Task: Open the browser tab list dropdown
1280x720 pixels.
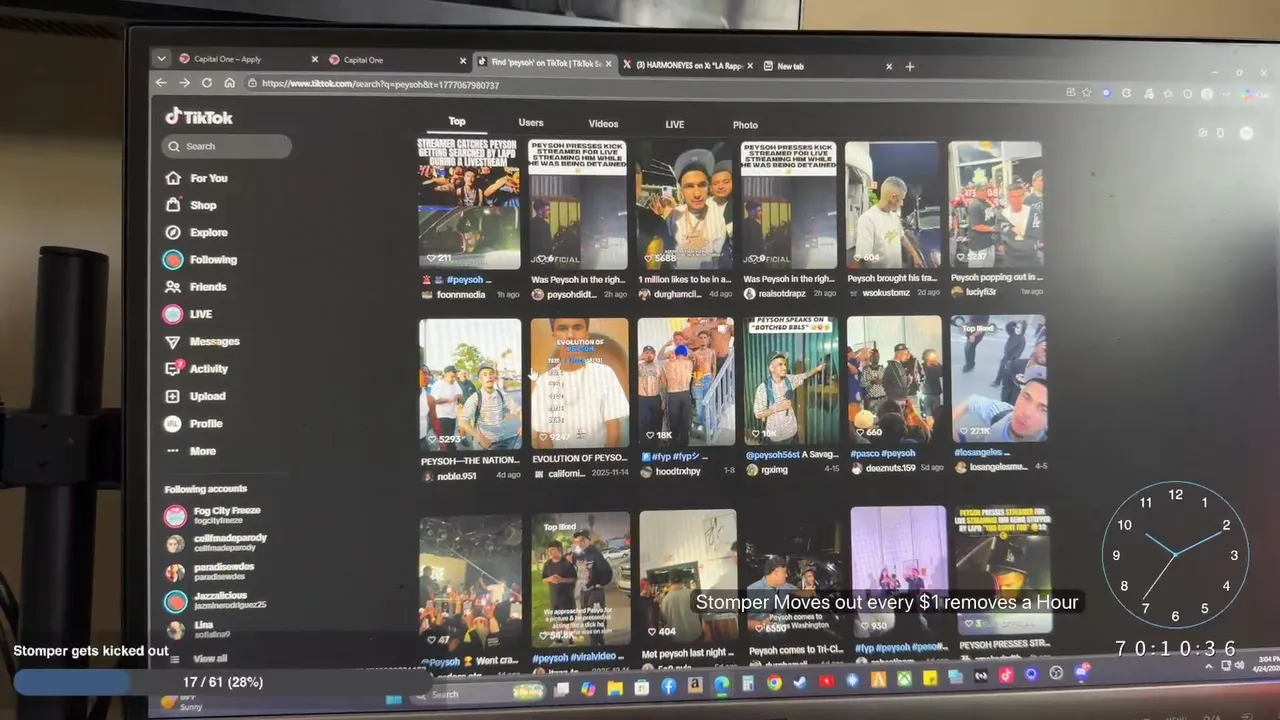Action: pos(161,59)
